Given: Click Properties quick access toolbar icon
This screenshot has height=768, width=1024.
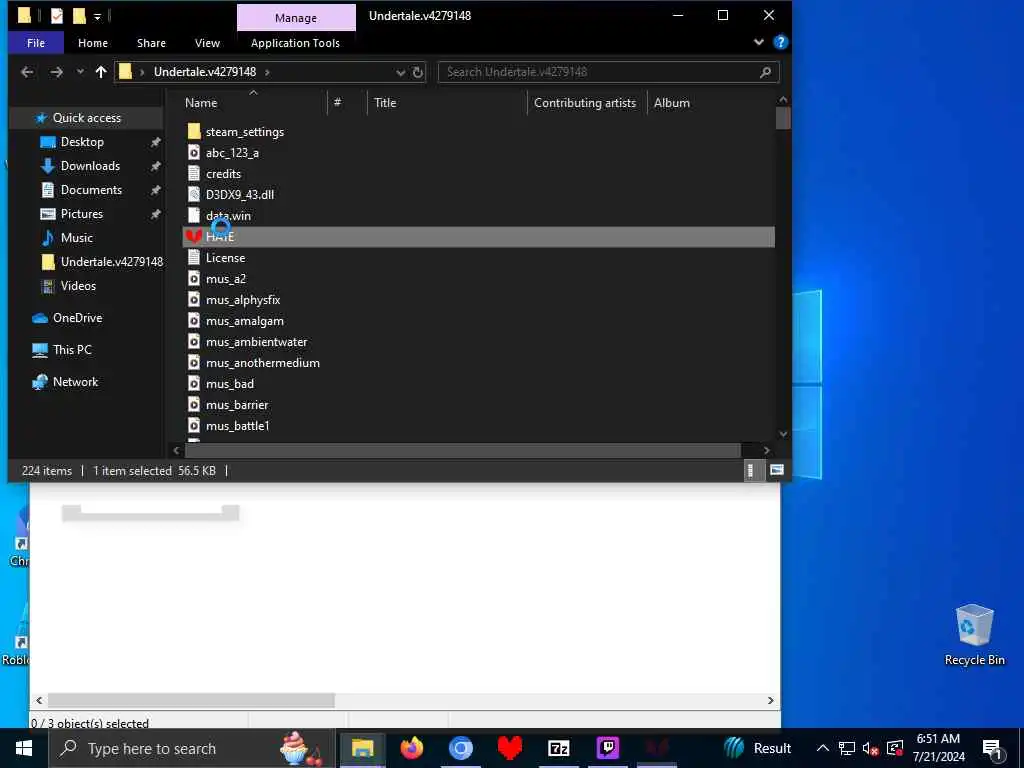Looking at the screenshot, I should click(x=57, y=15).
